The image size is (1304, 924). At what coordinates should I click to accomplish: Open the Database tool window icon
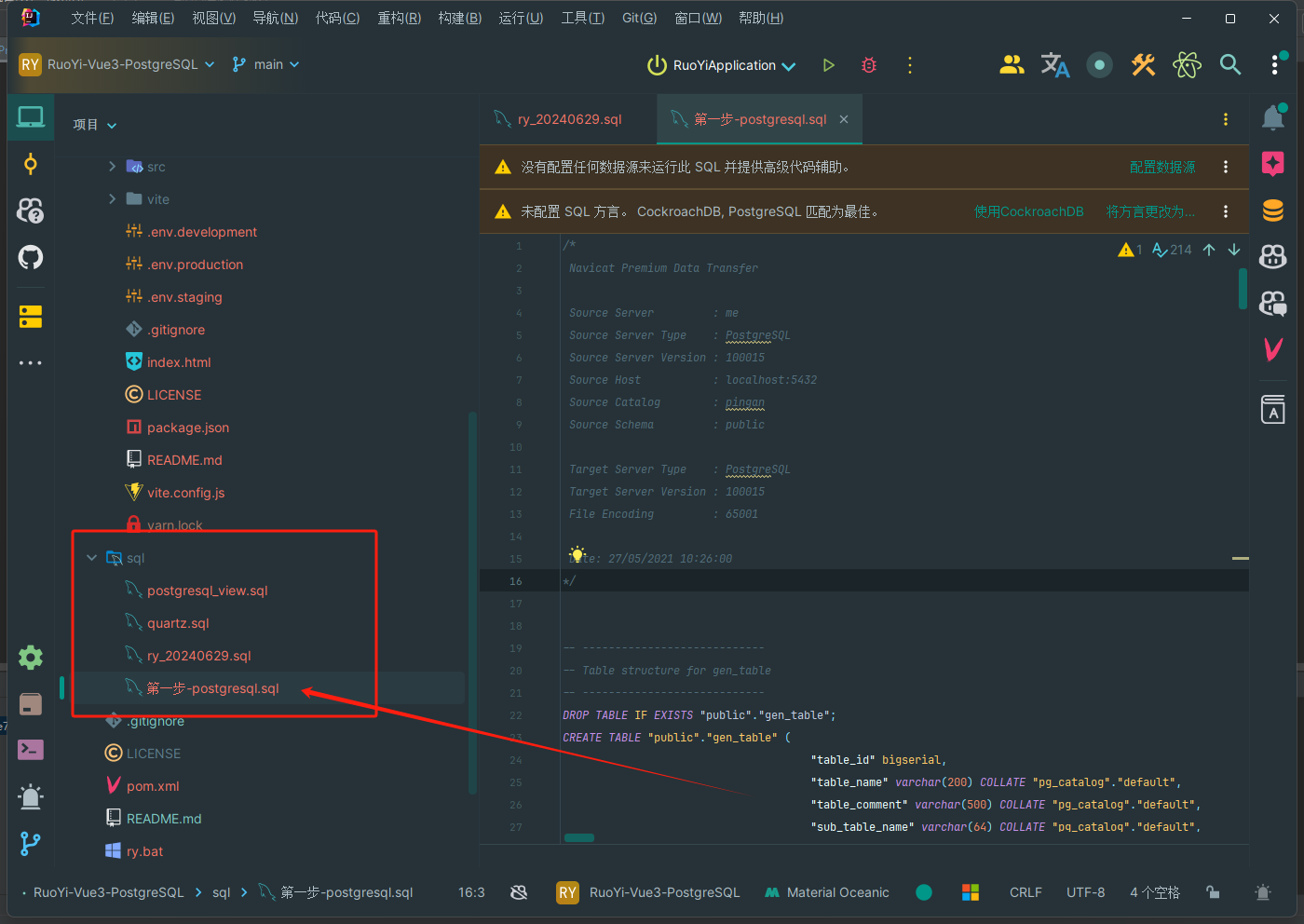click(x=1272, y=211)
